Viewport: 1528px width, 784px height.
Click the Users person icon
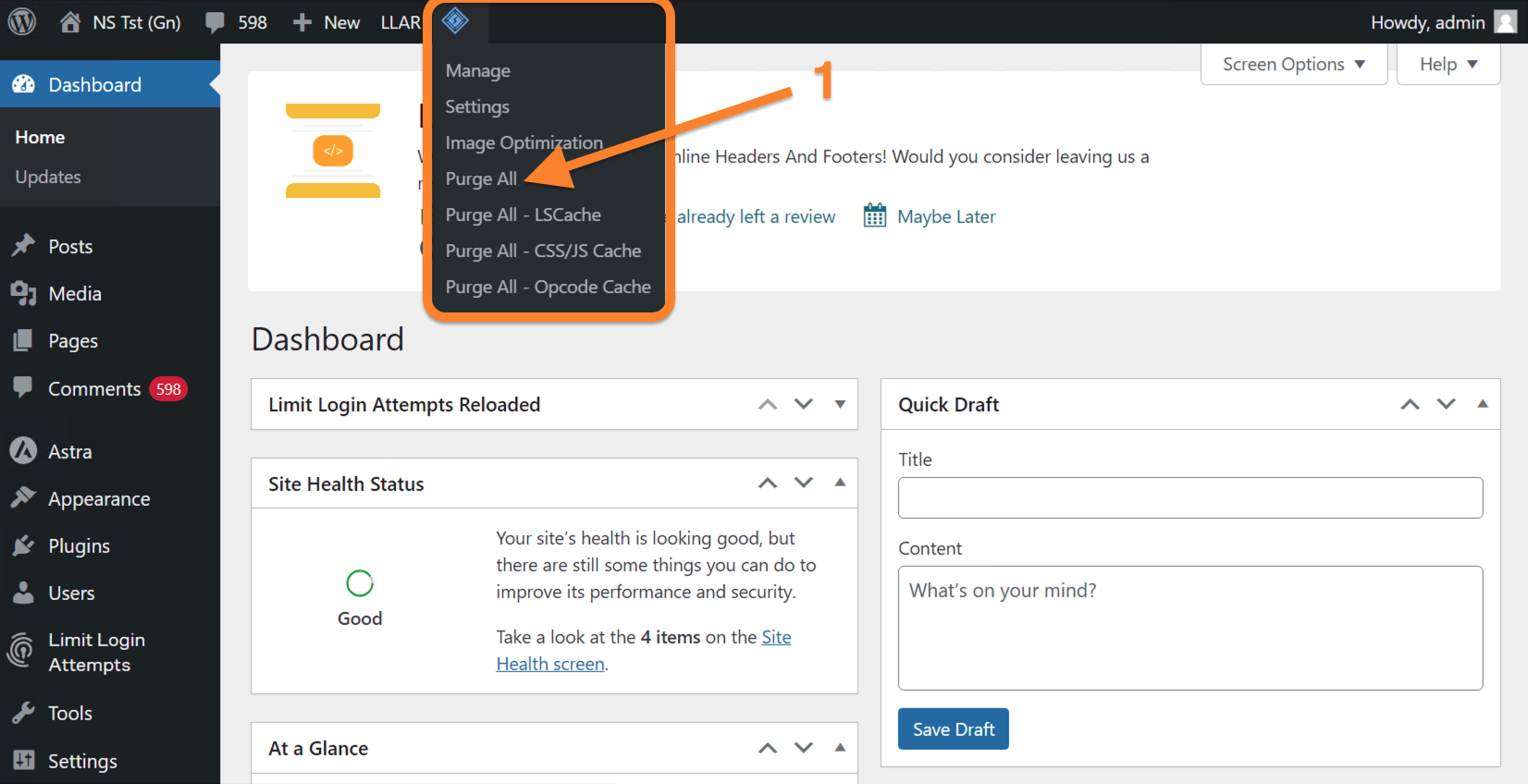point(23,593)
